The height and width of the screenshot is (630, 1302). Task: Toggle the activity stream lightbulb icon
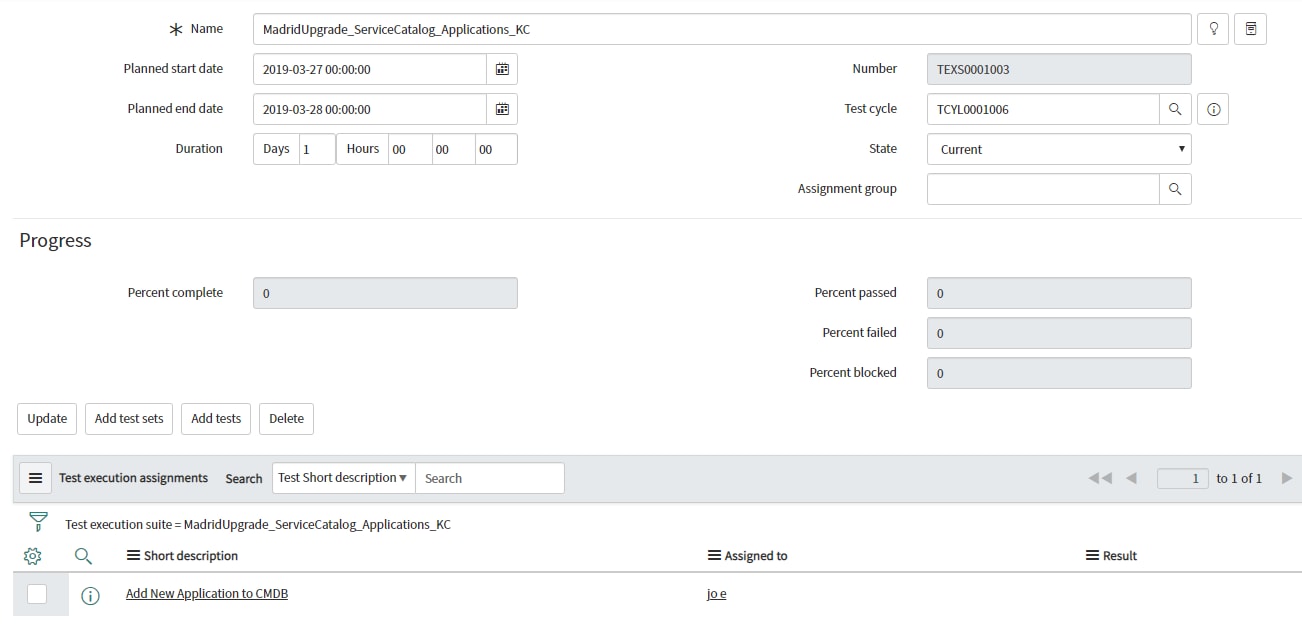tap(1212, 28)
